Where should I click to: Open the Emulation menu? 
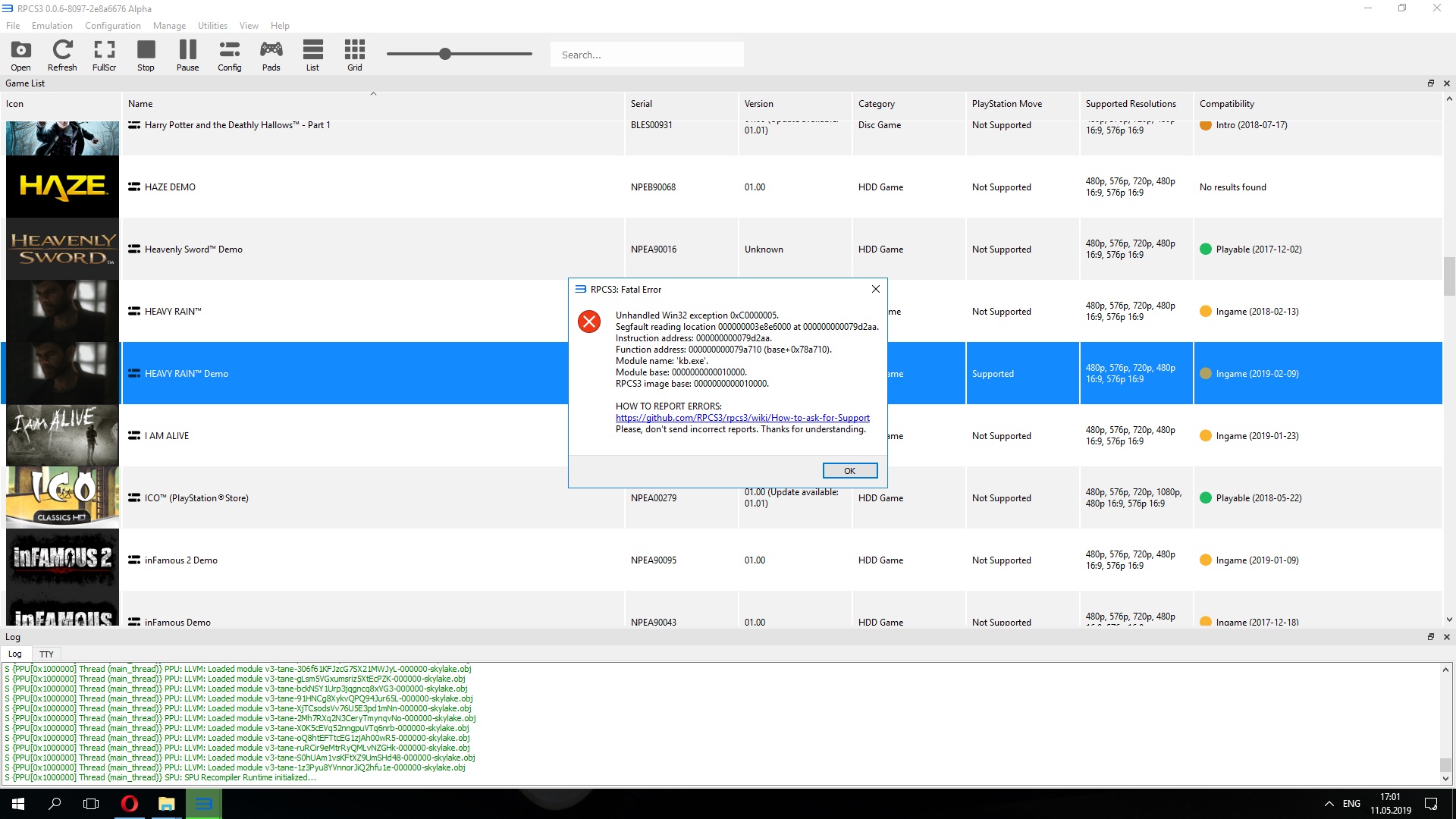pyautogui.click(x=52, y=26)
